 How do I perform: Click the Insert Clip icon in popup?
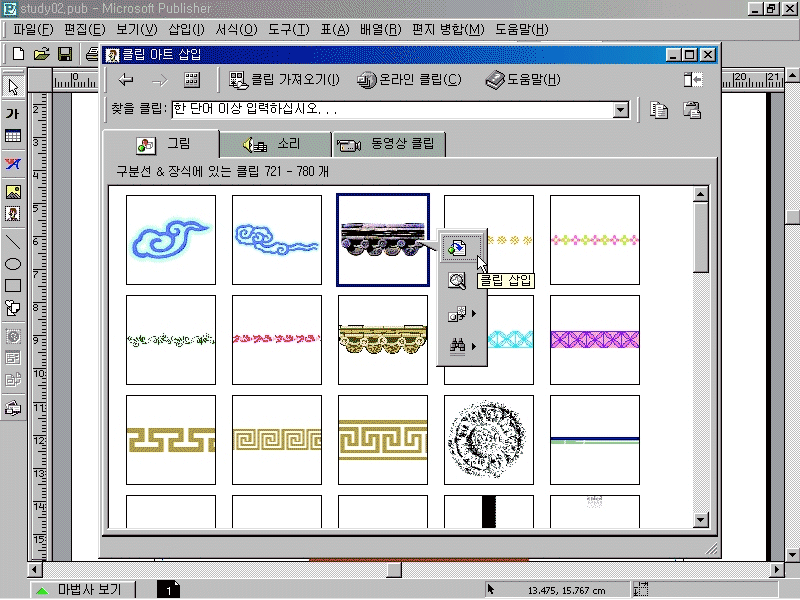457,247
